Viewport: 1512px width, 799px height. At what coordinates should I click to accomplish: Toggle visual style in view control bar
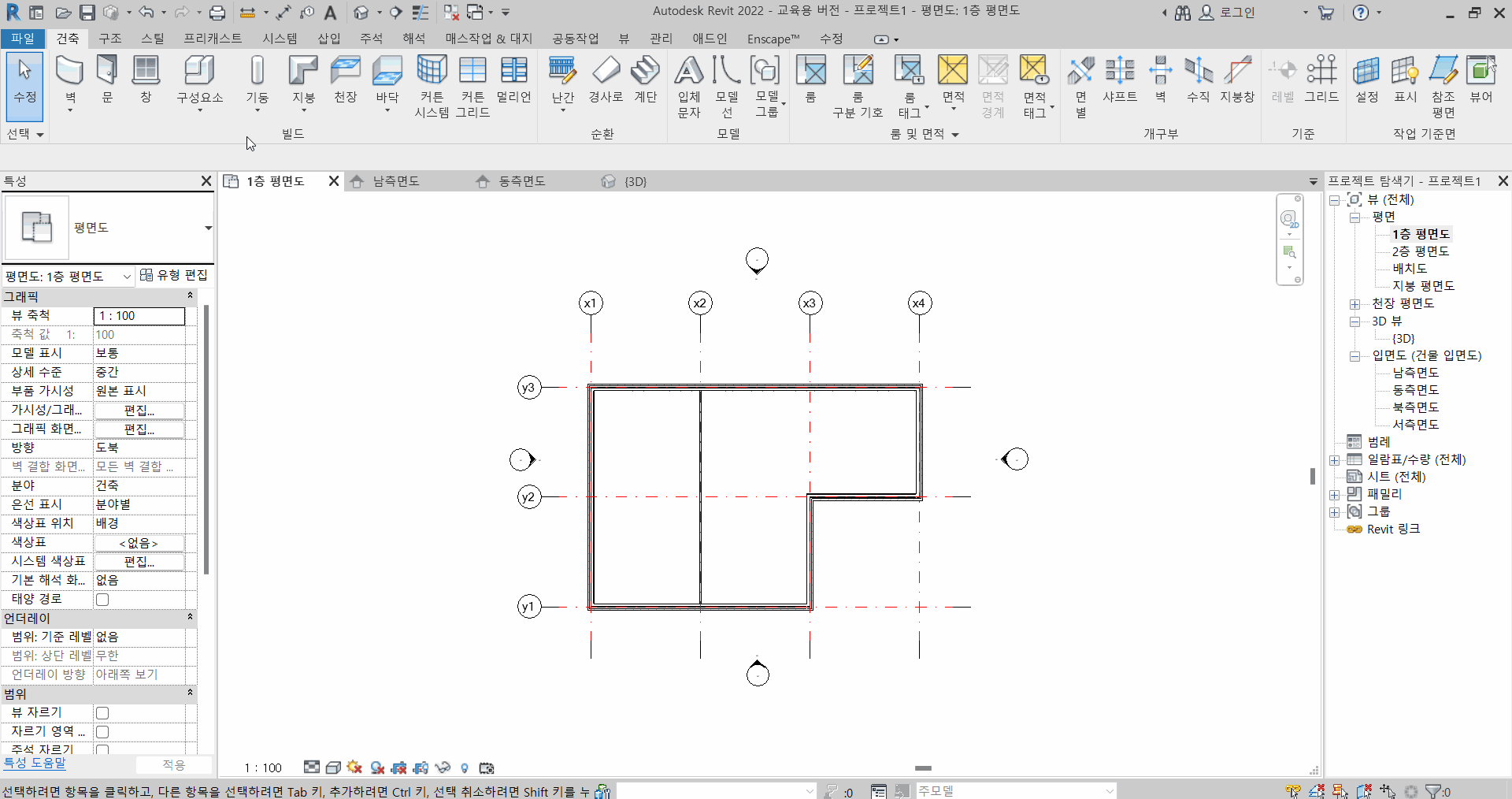(x=332, y=767)
